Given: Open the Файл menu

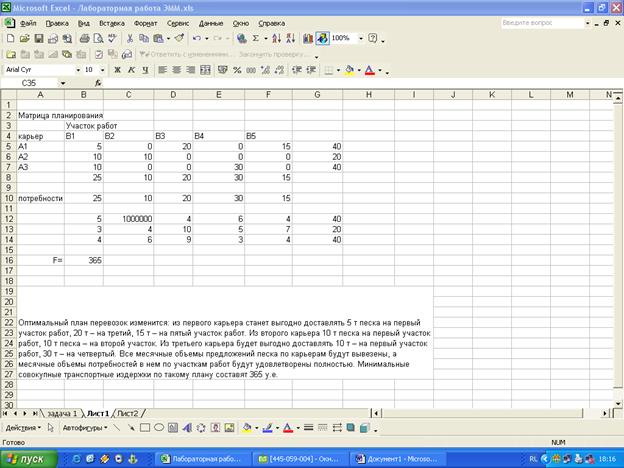Looking at the screenshot, I should pyautogui.click(x=28, y=23).
